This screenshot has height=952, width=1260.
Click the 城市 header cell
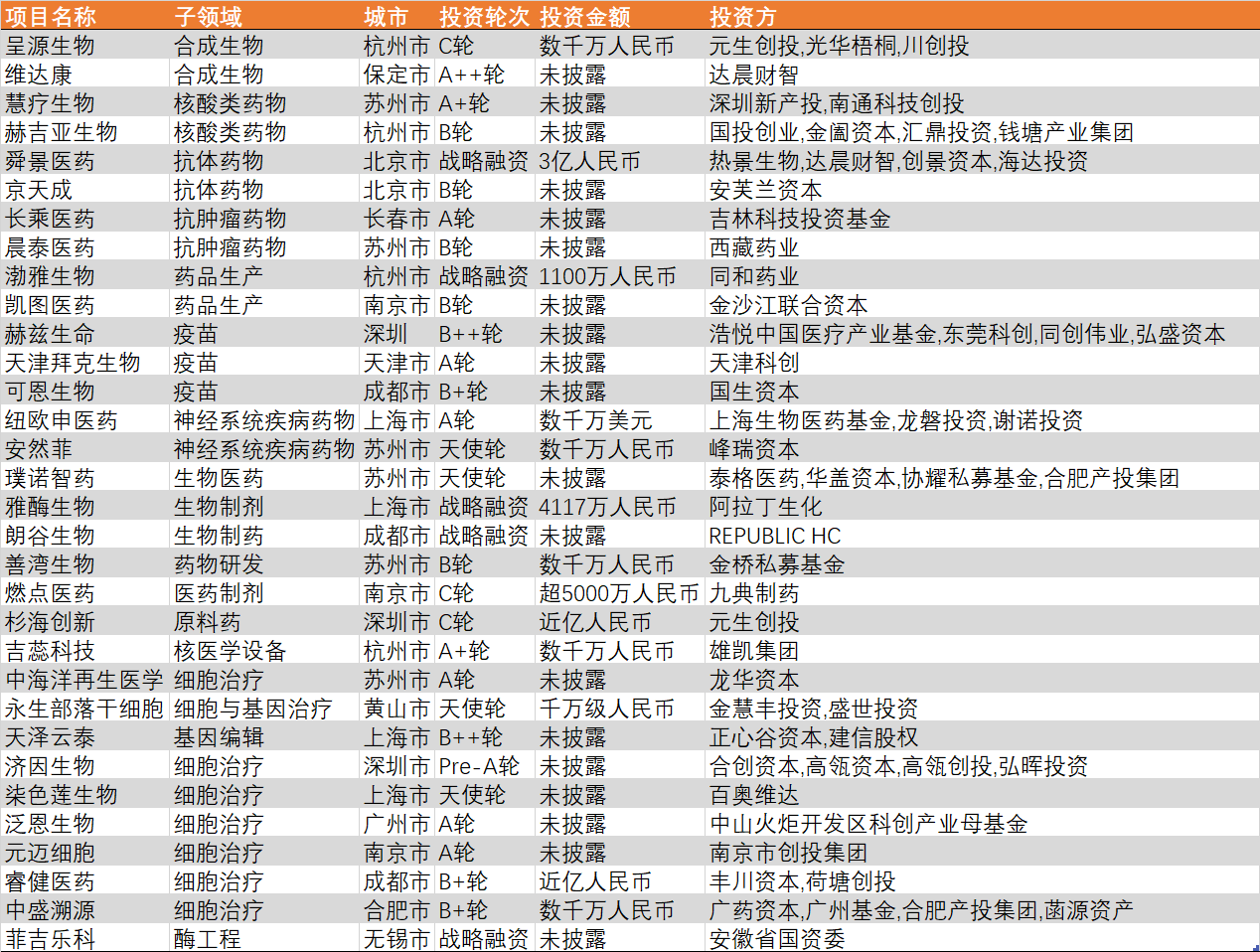point(386,17)
